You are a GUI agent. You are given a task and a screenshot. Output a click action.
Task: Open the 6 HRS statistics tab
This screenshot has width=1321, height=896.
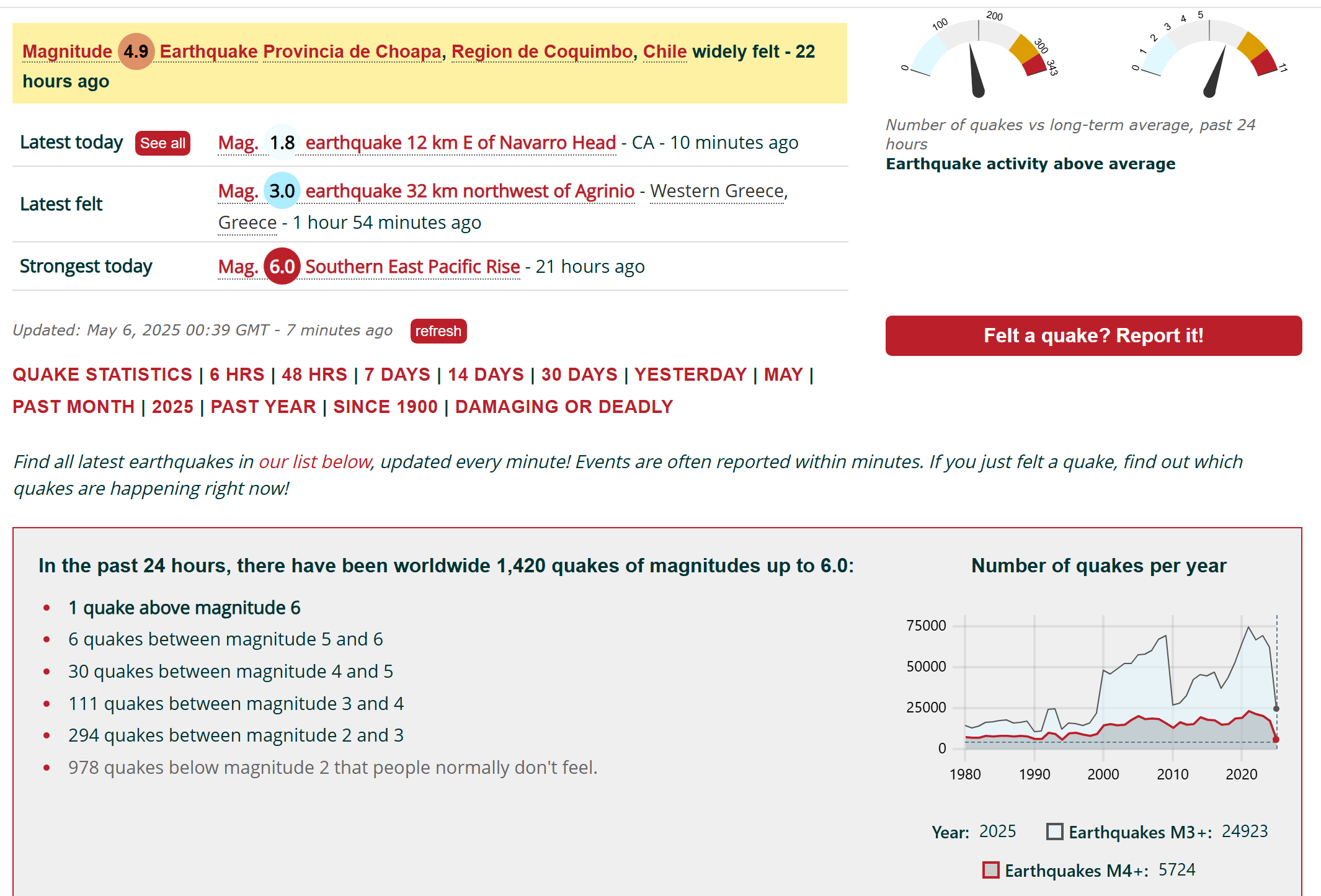pos(237,375)
